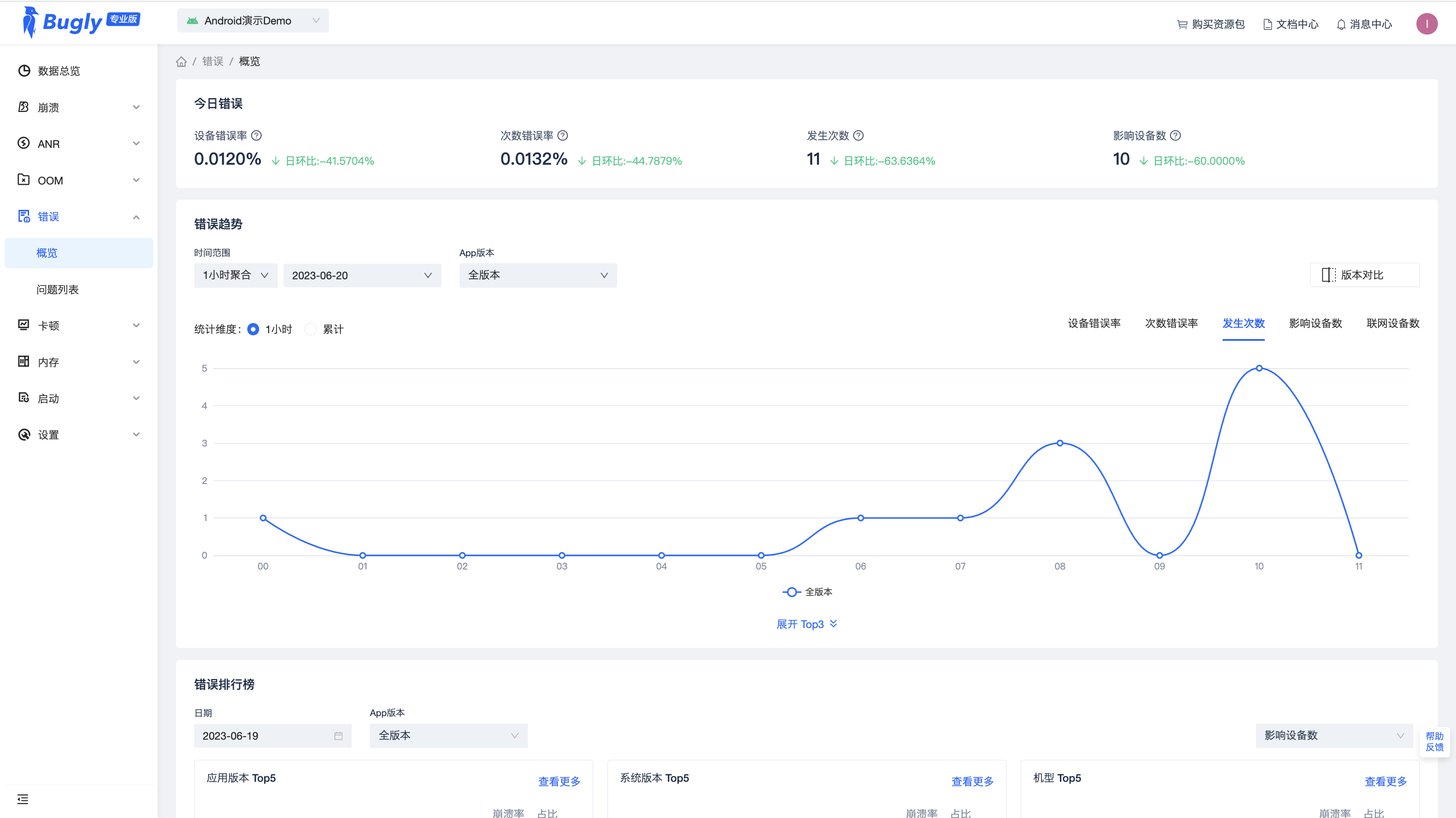Viewport: 1456px width, 818px height.
Task: Click the 卡顿 sidebar icon
Action: click(x=24, y=325)
